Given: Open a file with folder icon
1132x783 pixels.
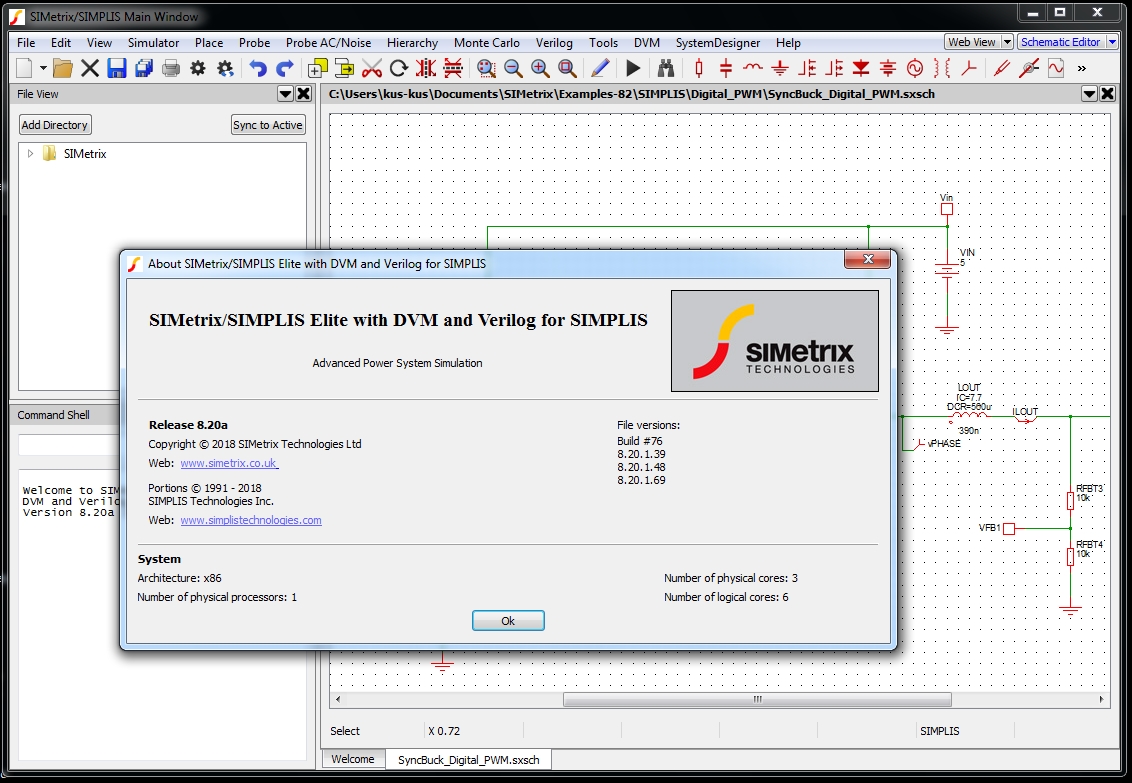Looking at the screenshot, I should pyautogui.click(x=63, y=69).
